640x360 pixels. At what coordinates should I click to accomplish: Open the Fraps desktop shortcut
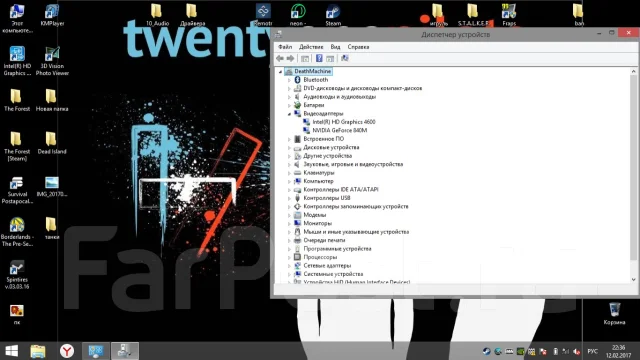509,15
